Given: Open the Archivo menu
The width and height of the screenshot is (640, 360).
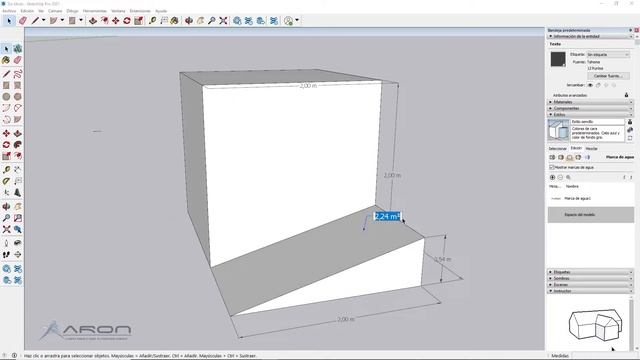Looking at the screenshot, I should [x=9, y=11].
